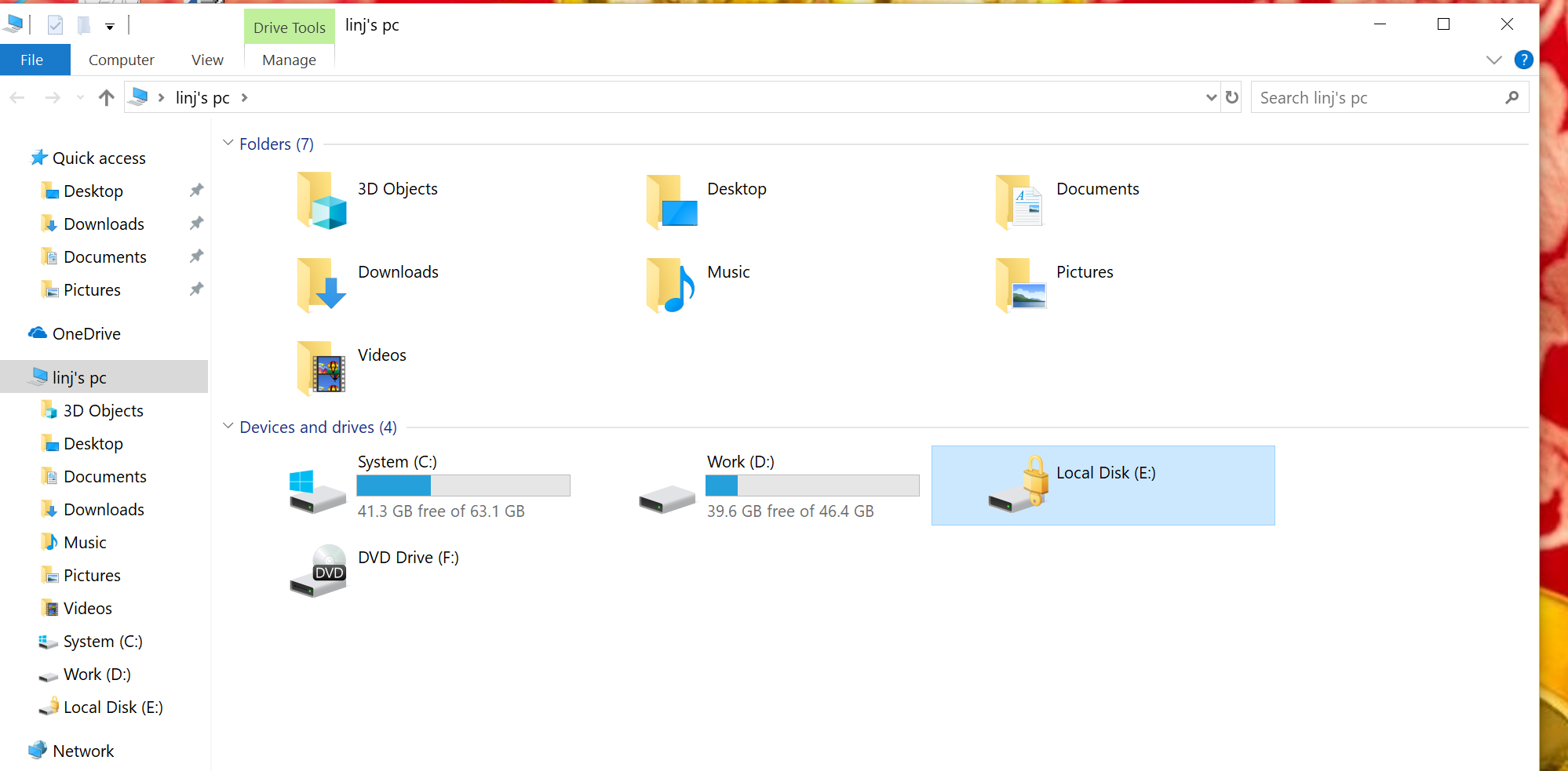Open Music in the navigation pane
Image resolution: width=1568 pixels, height=771 pixels.
(85, 543)
